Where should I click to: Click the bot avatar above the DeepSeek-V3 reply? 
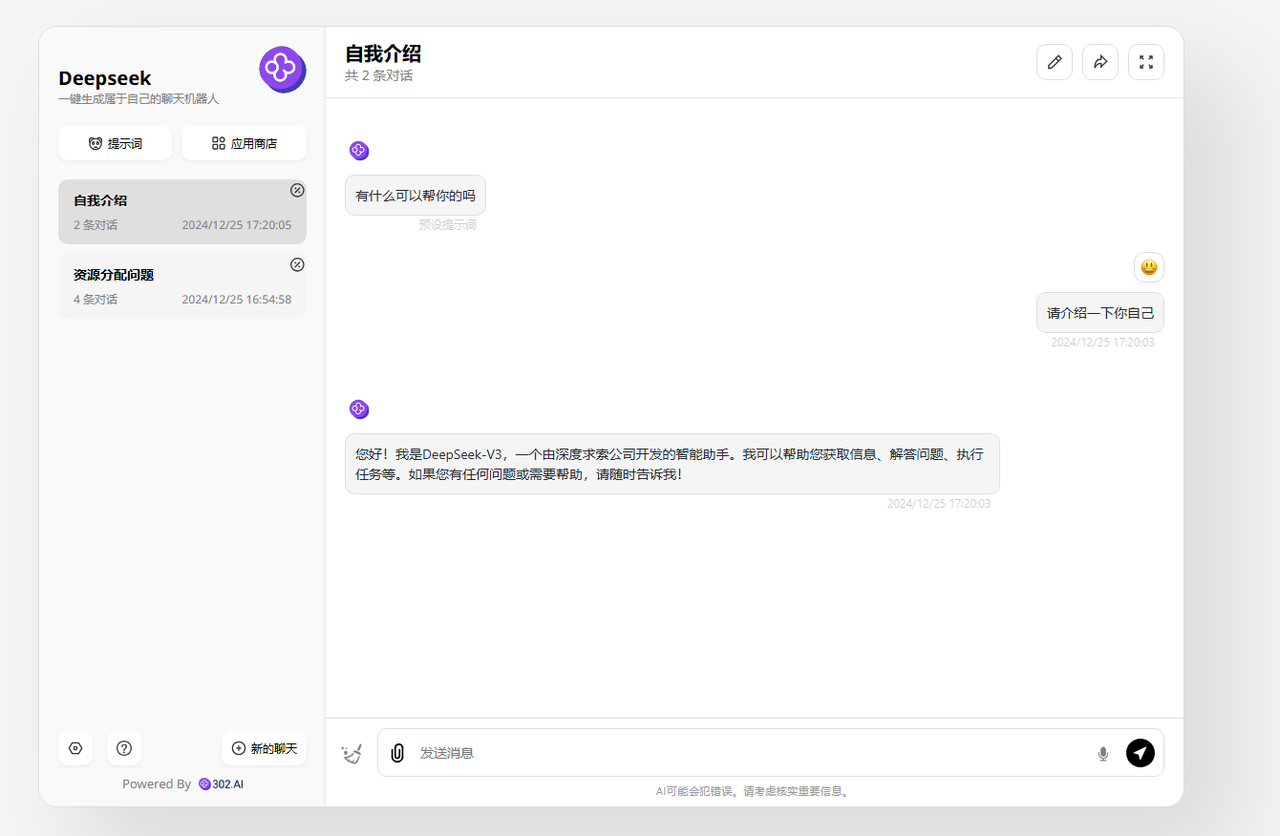[x=359, y=409]
